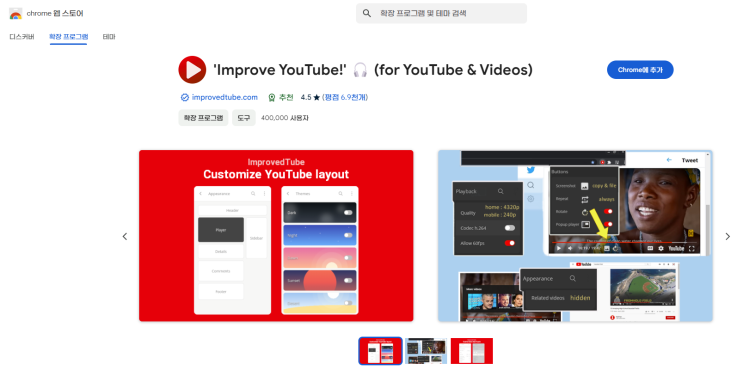This screenshot has height=381, width=743.
Task: Click the 확장 프로그램 category chip
Action: 203,118
